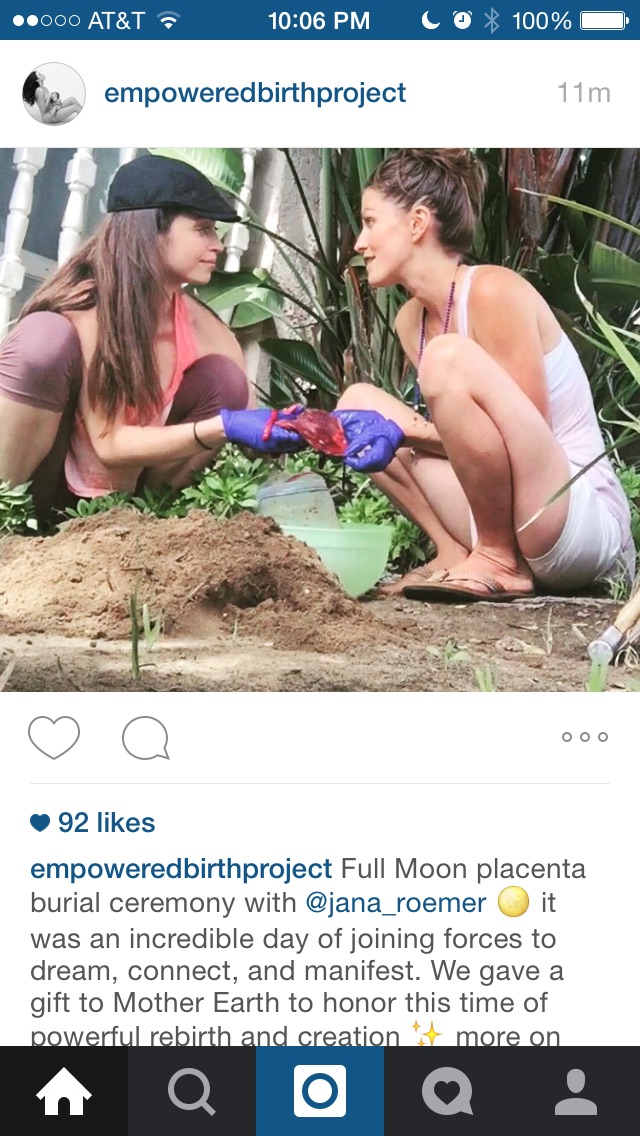Open empoweredbirthproject username in post header
The height and width of the screenshot is (1136, 640).
[x=255, y=93]
